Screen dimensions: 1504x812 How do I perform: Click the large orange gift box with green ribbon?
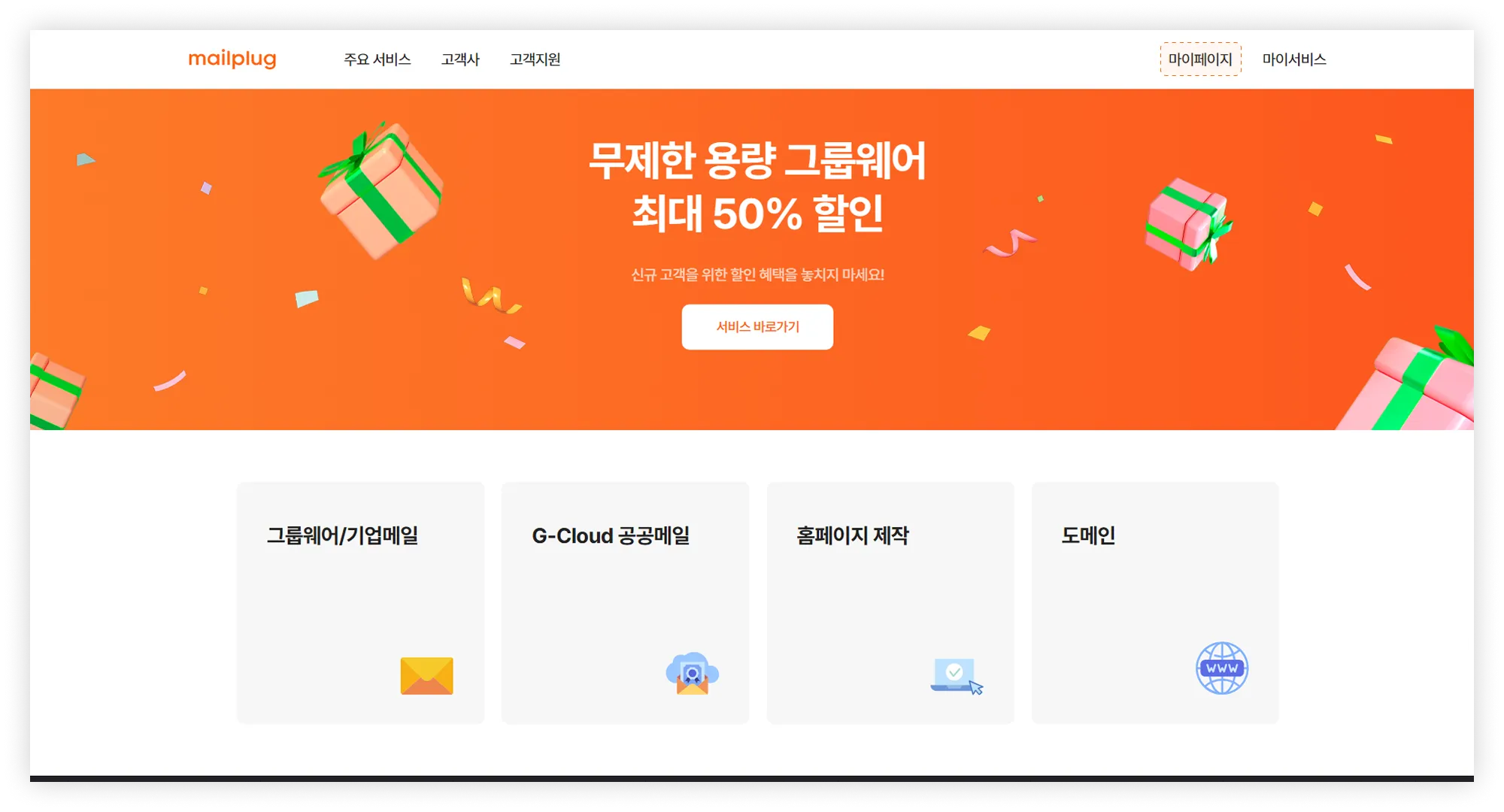[380, 189]
